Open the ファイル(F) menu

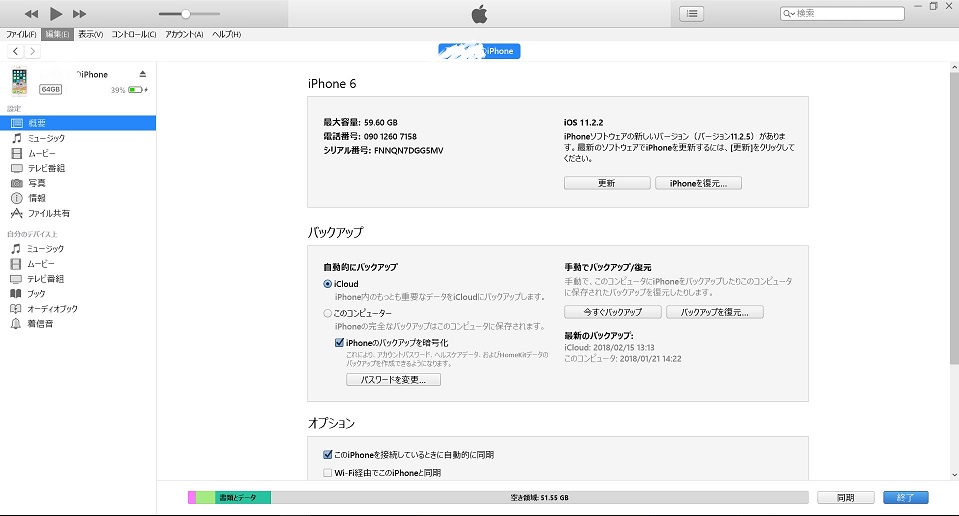21,34
